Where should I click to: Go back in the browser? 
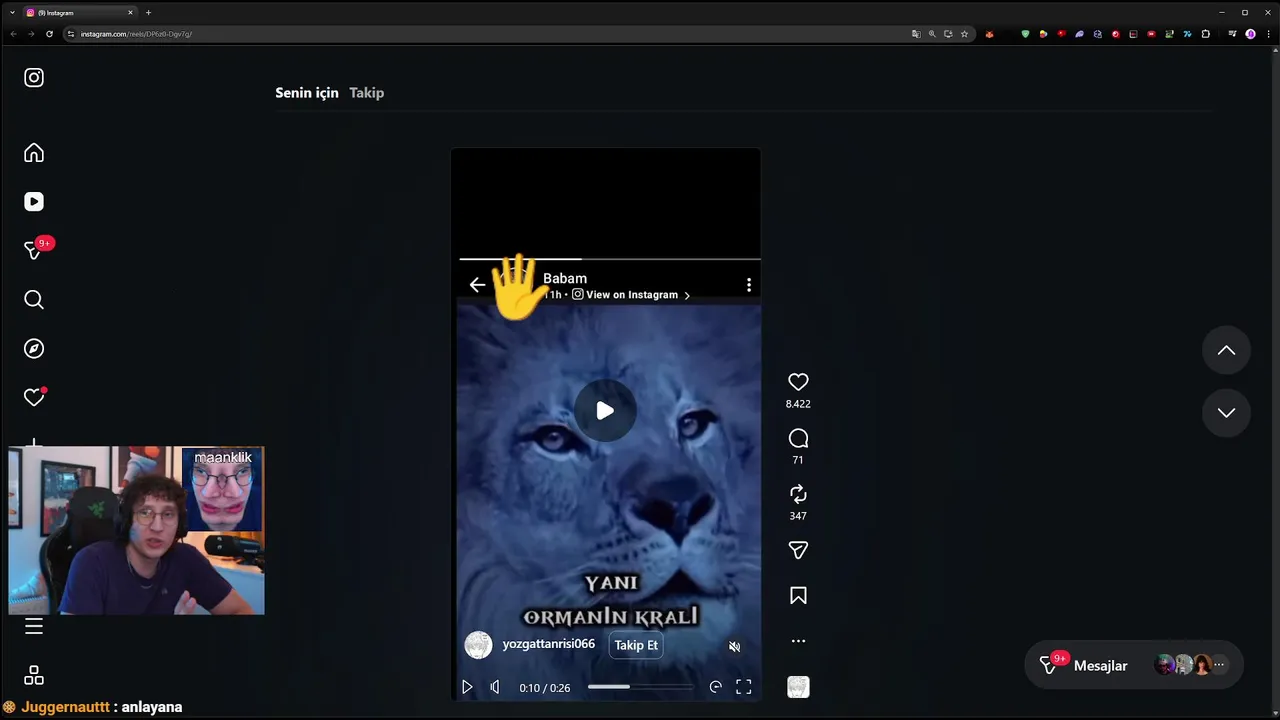(13, 34)
